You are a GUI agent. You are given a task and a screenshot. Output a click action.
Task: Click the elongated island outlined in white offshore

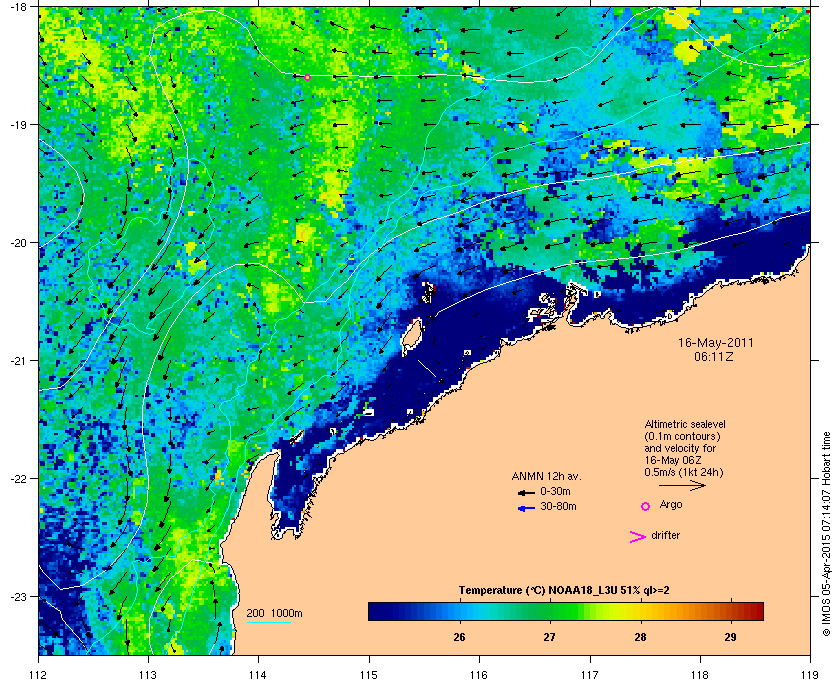(412, 336)
